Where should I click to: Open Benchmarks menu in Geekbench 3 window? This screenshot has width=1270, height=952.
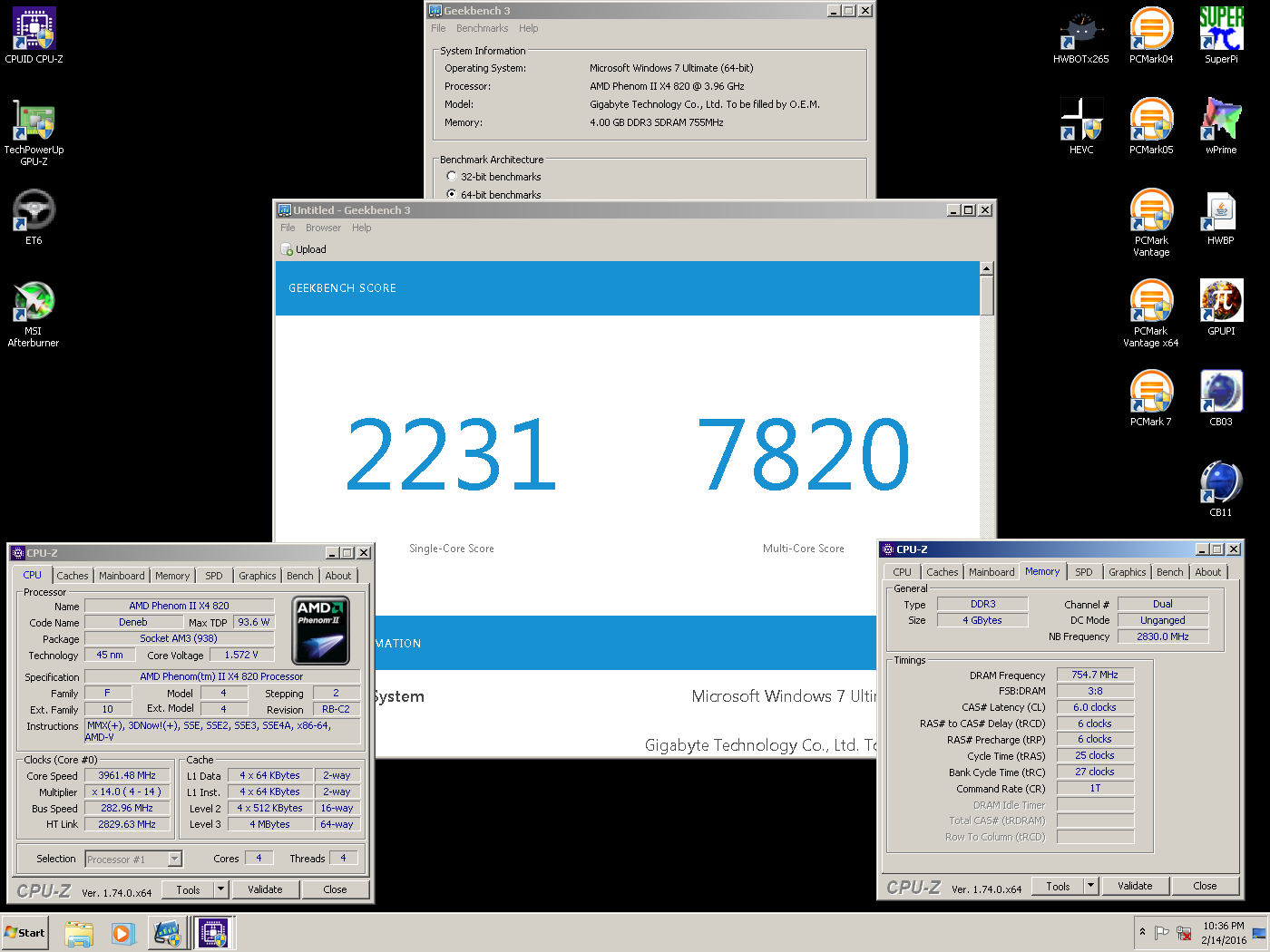pos(482,28)
